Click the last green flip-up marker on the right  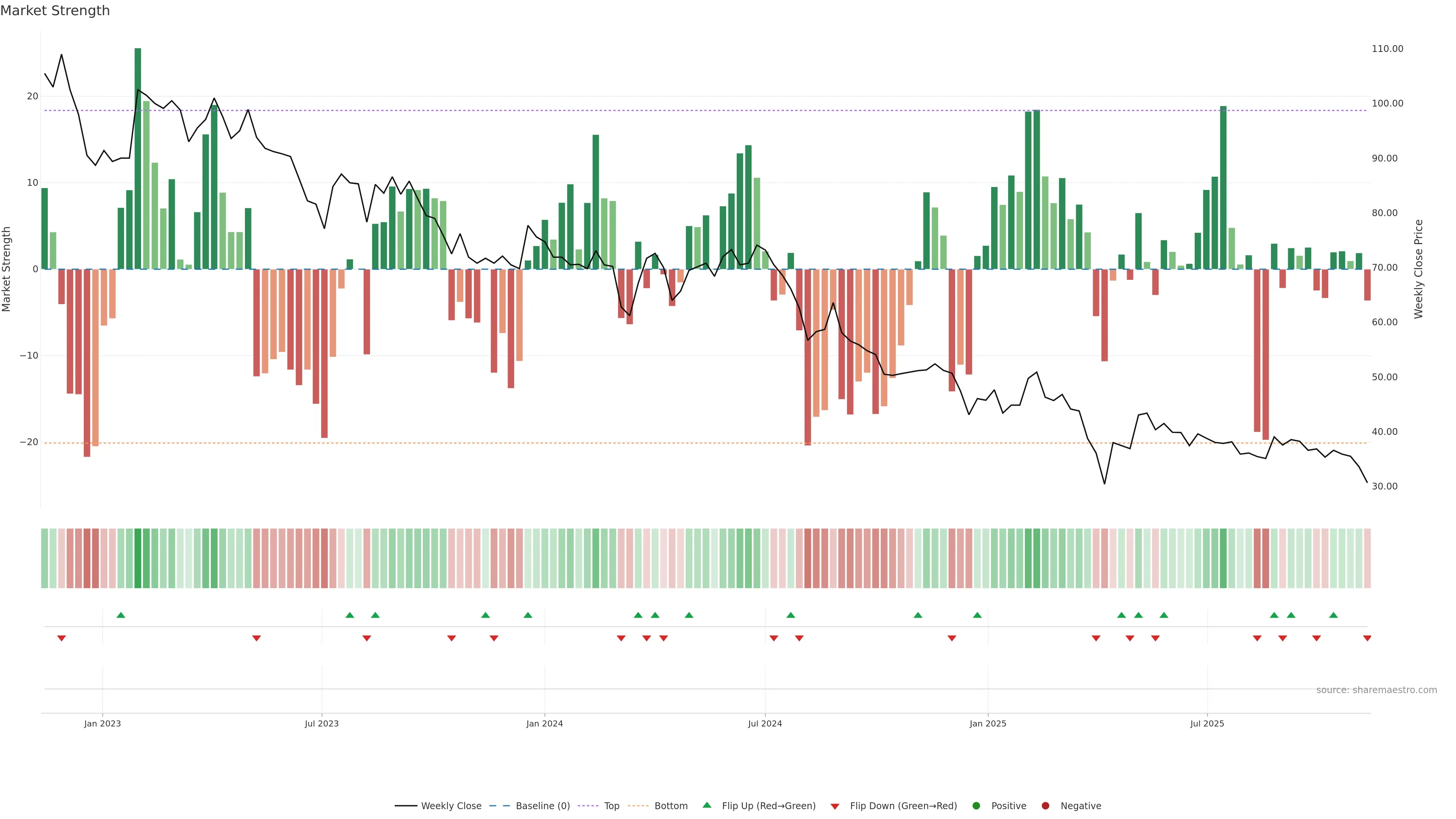(x=1334, y=615)
